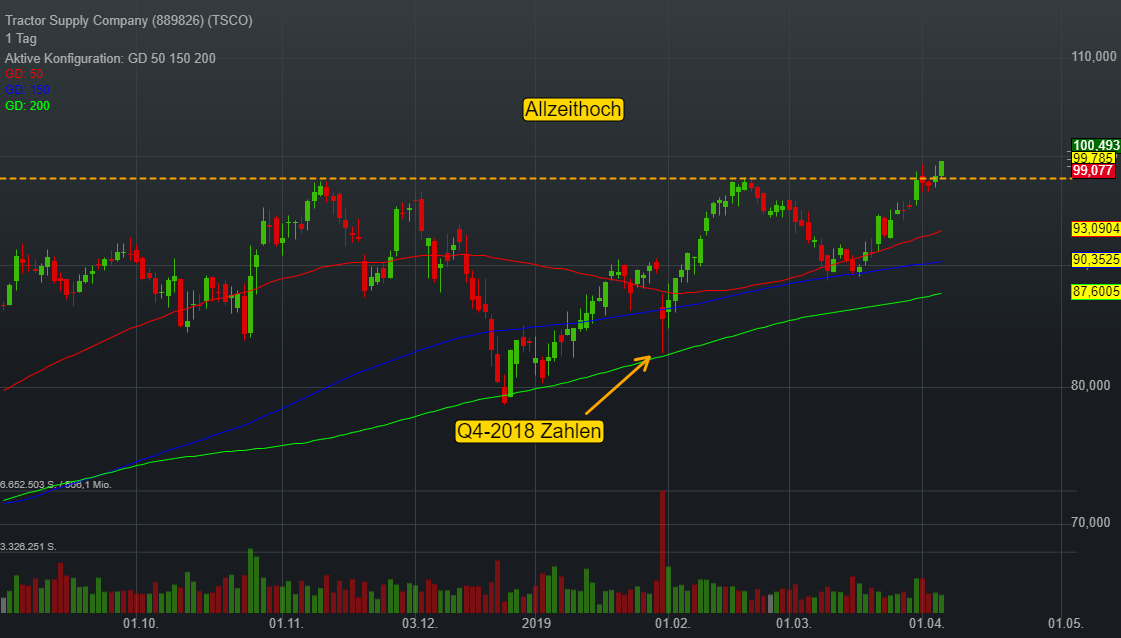
Task: Click the latest green candlestick above the all-time high
Action: coord(942,169)
